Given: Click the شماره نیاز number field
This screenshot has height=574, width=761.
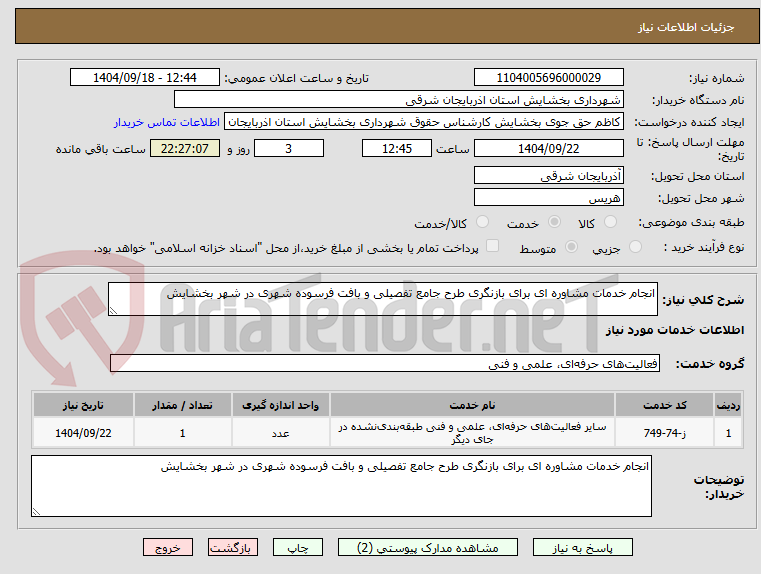Looking at the screenshot, I should 548,78.
